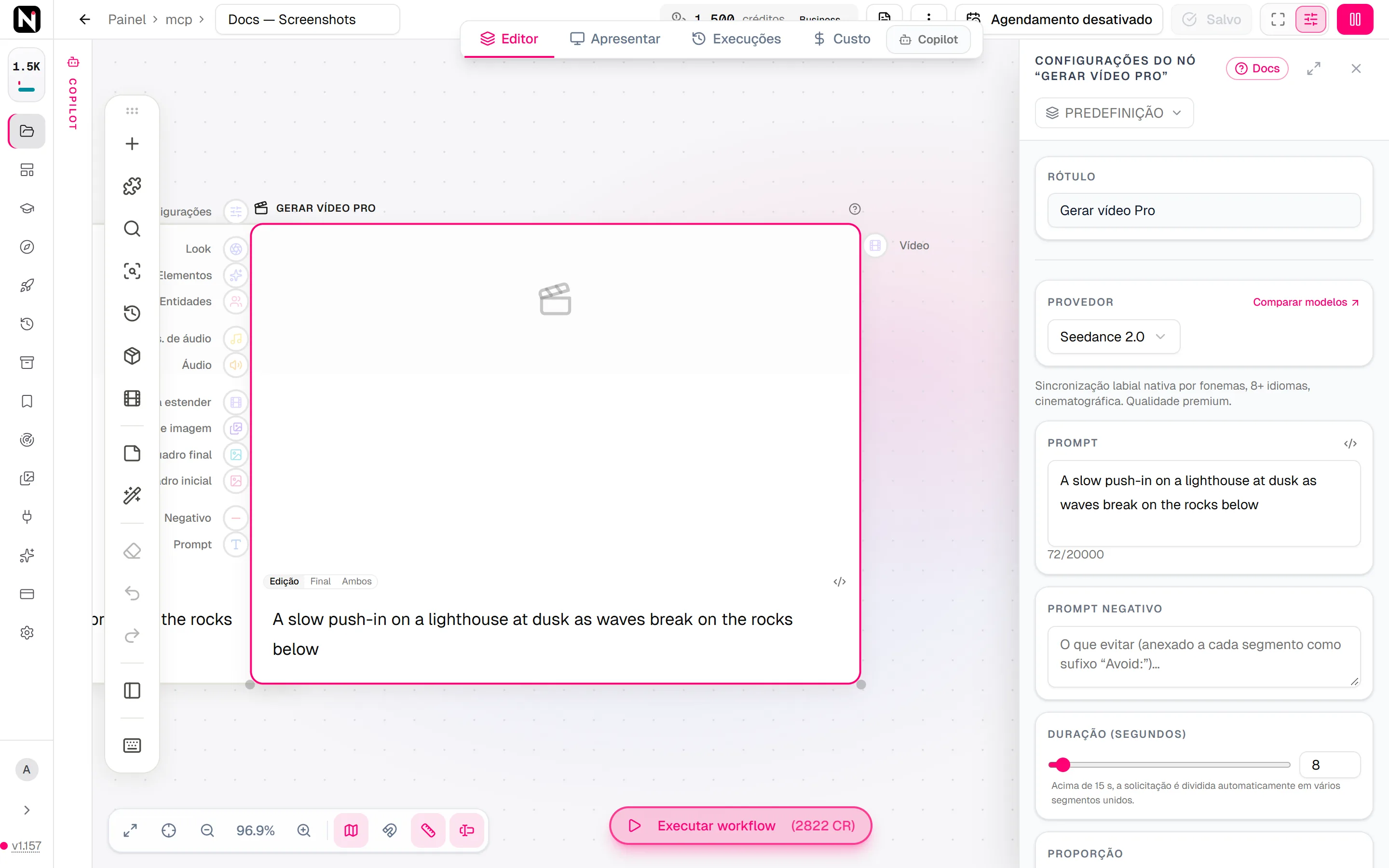Open the history clock tool in canvas toolbar
Viewport: 1389px width, 868px height.
132,313
